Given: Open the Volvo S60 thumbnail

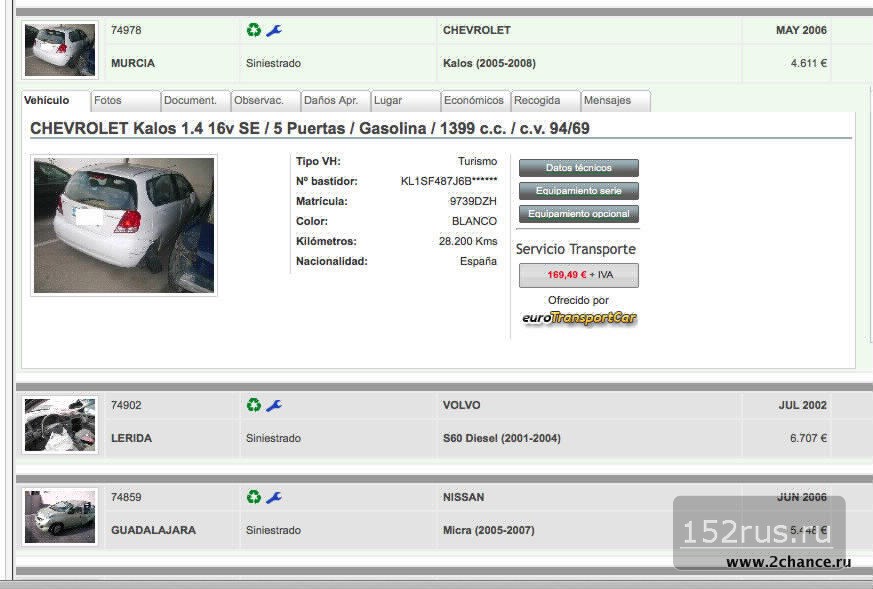Looking at the screenshot, I should (x=60, y=425).
